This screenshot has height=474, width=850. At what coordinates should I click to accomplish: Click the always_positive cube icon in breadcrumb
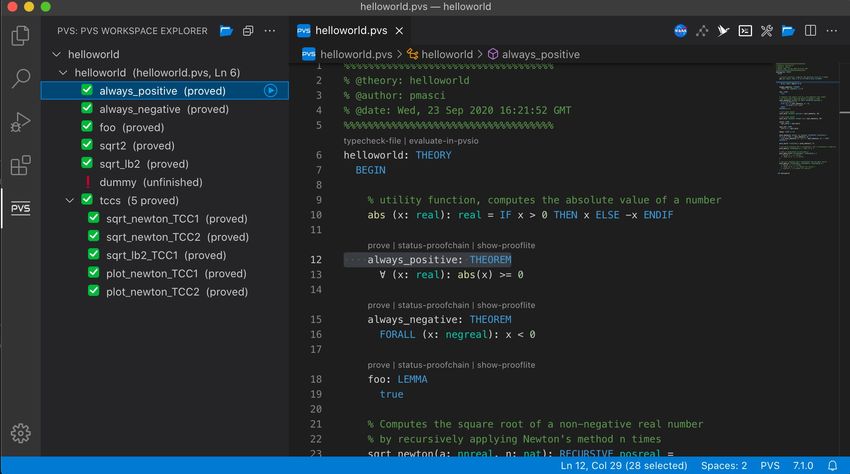click(x=493, y=54)
